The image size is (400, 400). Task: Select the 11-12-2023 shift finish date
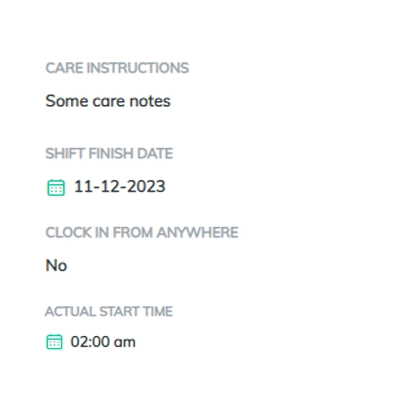click(x=120, y=186)
